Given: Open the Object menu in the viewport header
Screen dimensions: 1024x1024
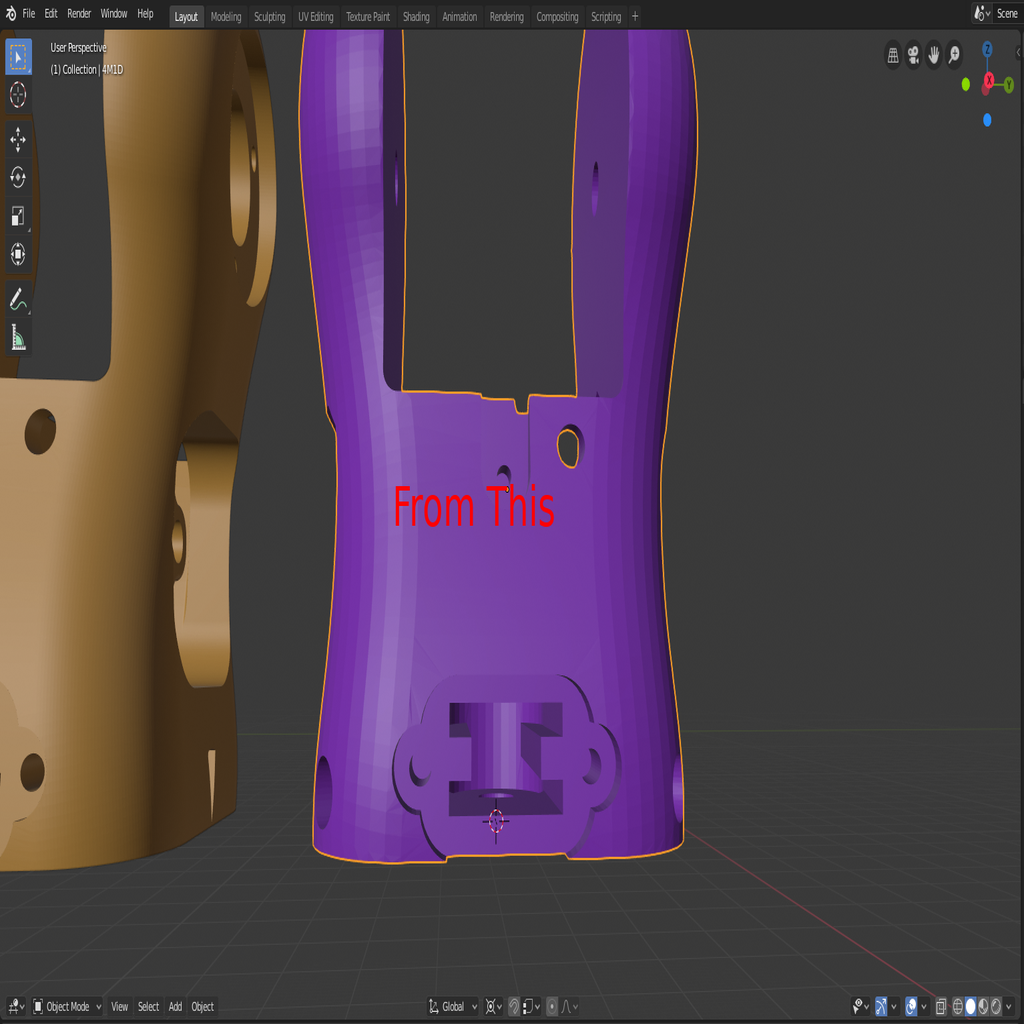Looking at the screenshot, I should [202, 1007].
